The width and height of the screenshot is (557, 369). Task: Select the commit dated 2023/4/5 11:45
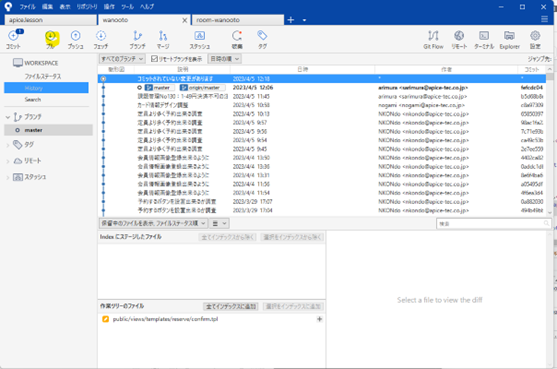322,96
